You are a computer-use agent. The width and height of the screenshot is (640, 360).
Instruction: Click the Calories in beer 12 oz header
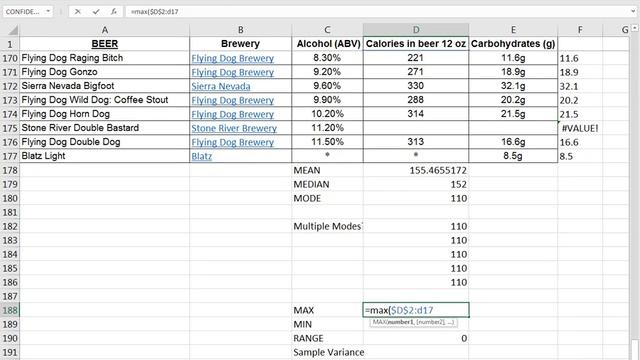(416, 44)
